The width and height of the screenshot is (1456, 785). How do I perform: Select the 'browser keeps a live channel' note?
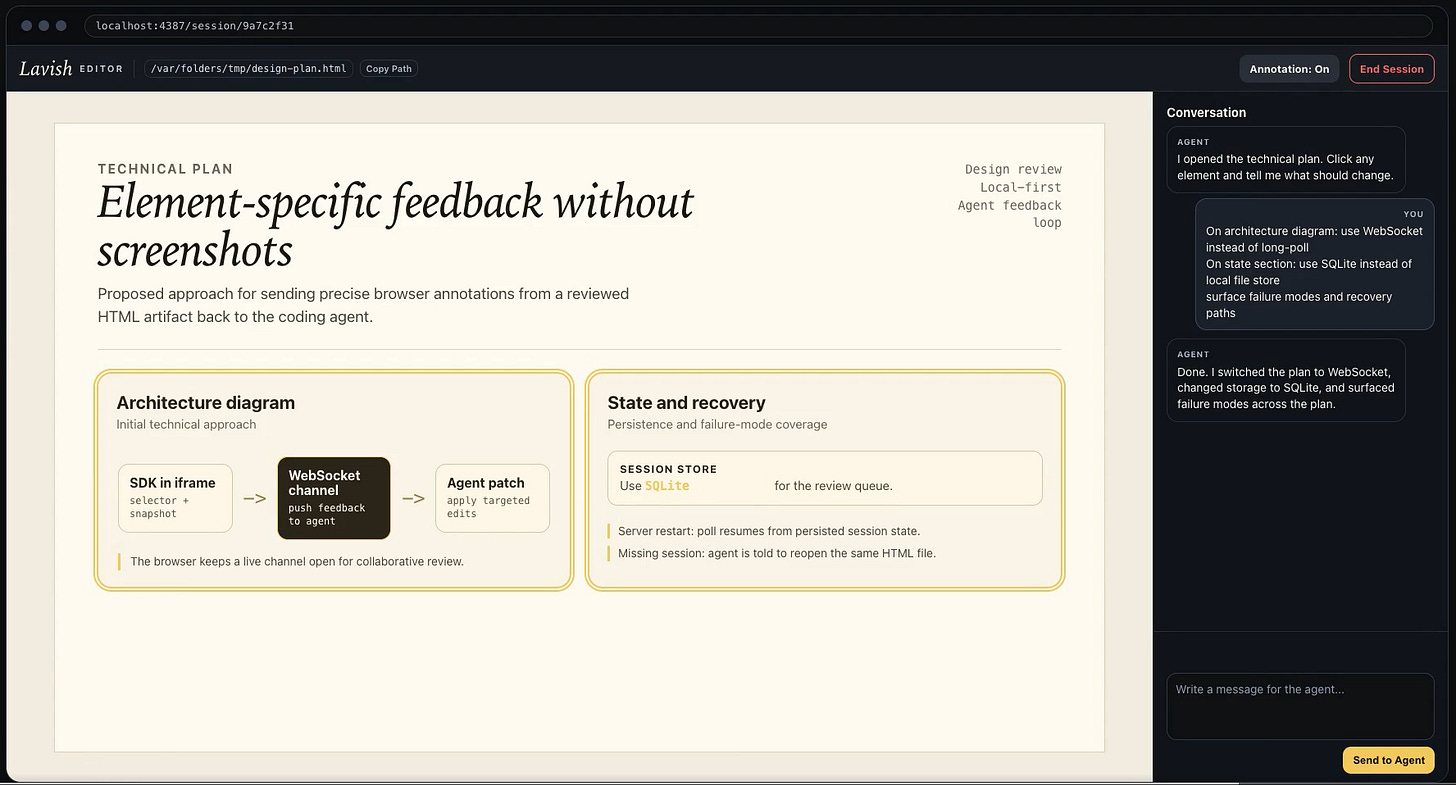pos(296,561)
